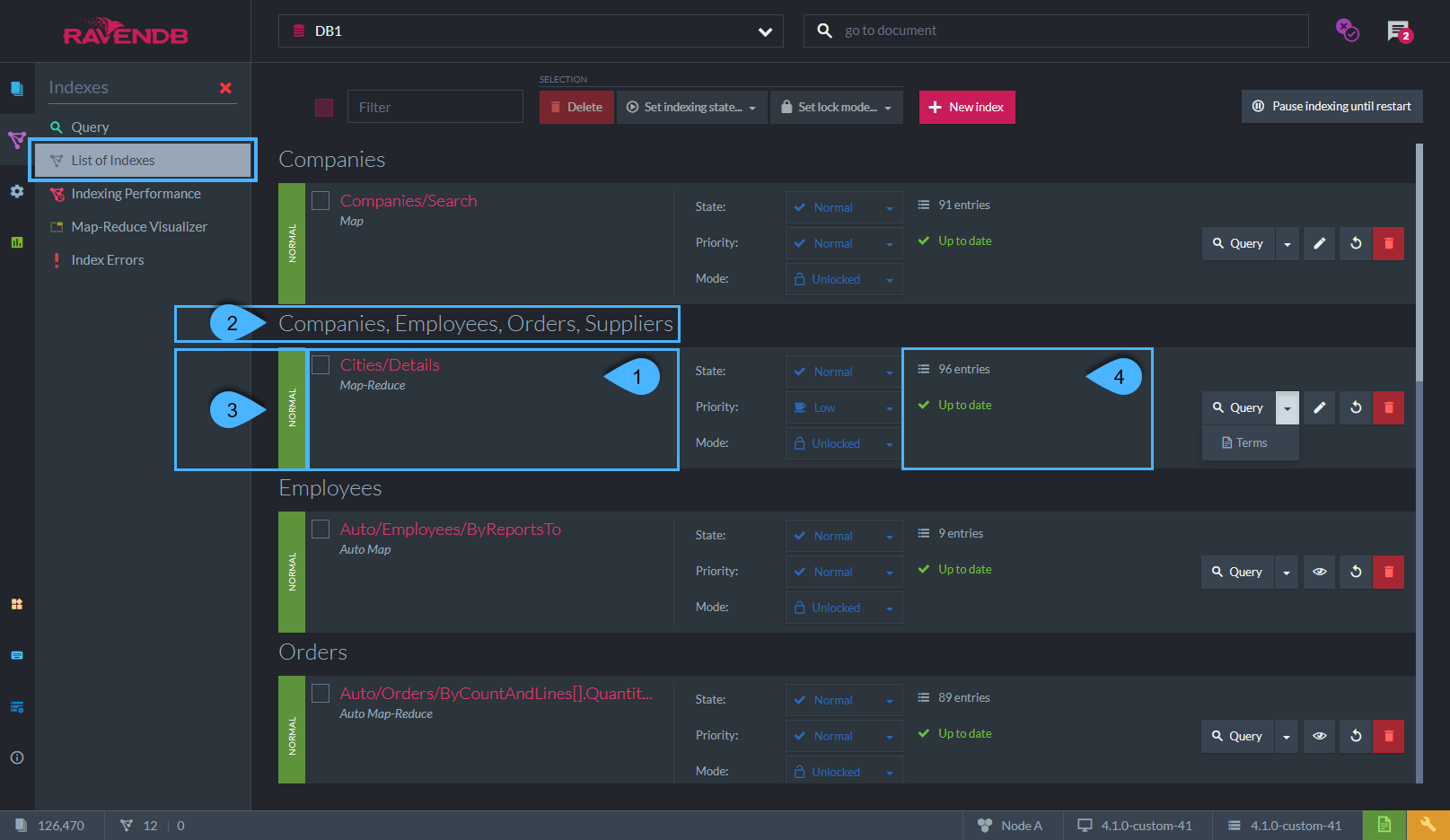Click Pause indexing until restart

click(1332, 106)
